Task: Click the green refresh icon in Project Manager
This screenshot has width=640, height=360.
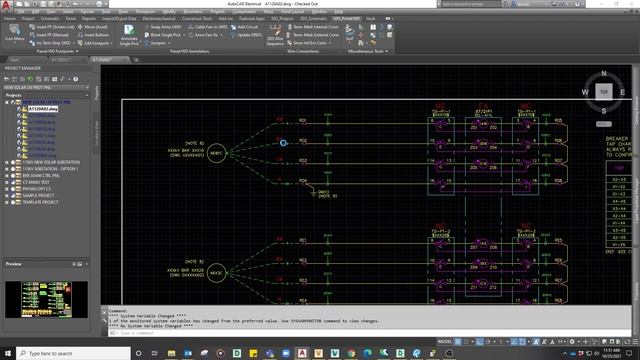Action: [30, 79]
